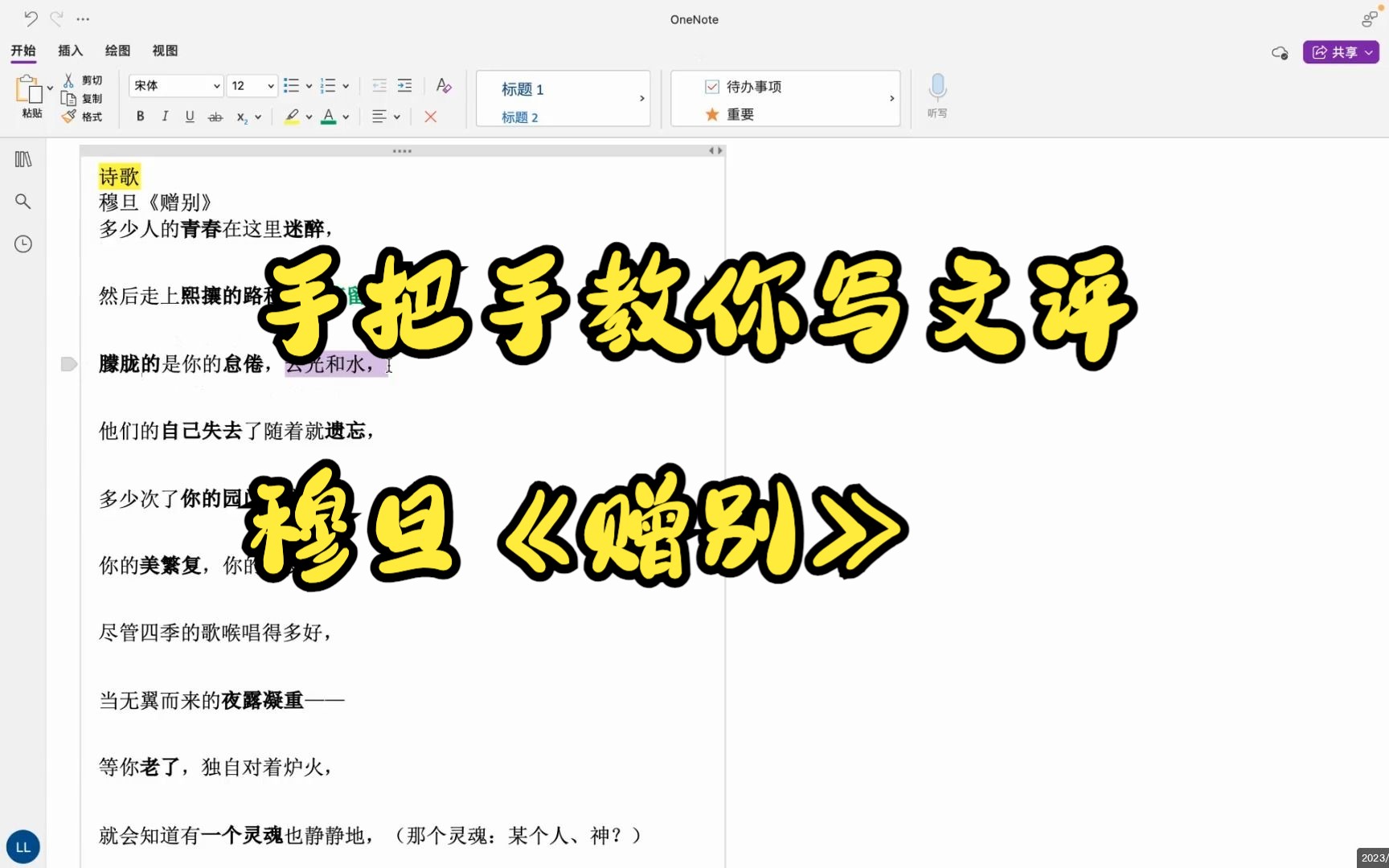Apply 标题 1 heading style
The width and height of the screenshot is (1389, 868).
[522, 89]
